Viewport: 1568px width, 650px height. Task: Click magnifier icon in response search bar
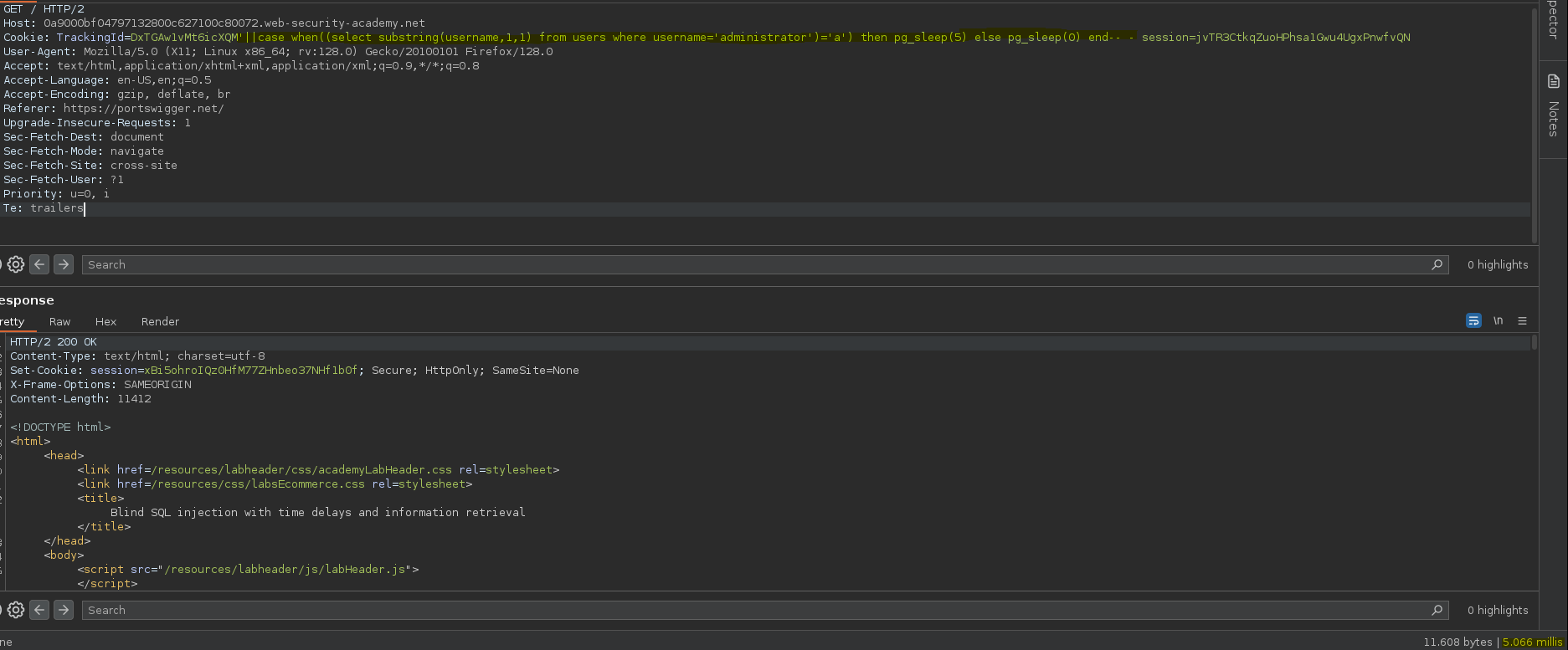click(1437, 610)
